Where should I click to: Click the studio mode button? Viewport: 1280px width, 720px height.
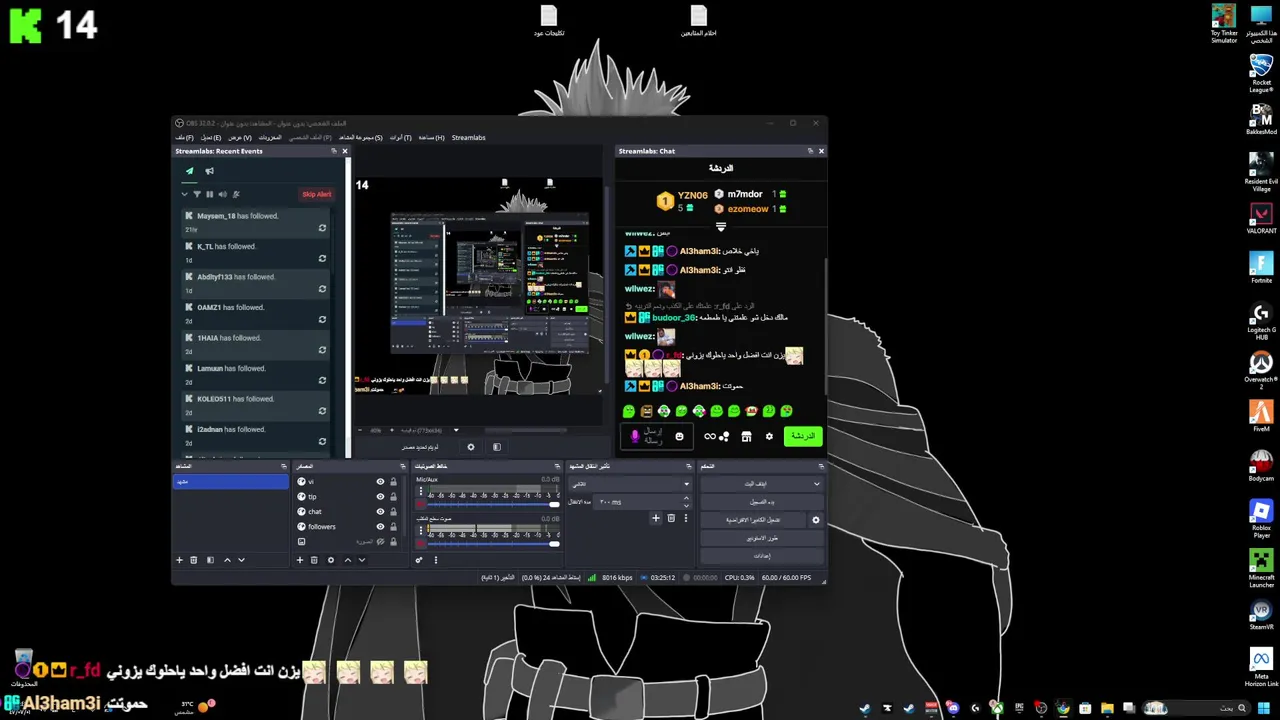[762, 538]
